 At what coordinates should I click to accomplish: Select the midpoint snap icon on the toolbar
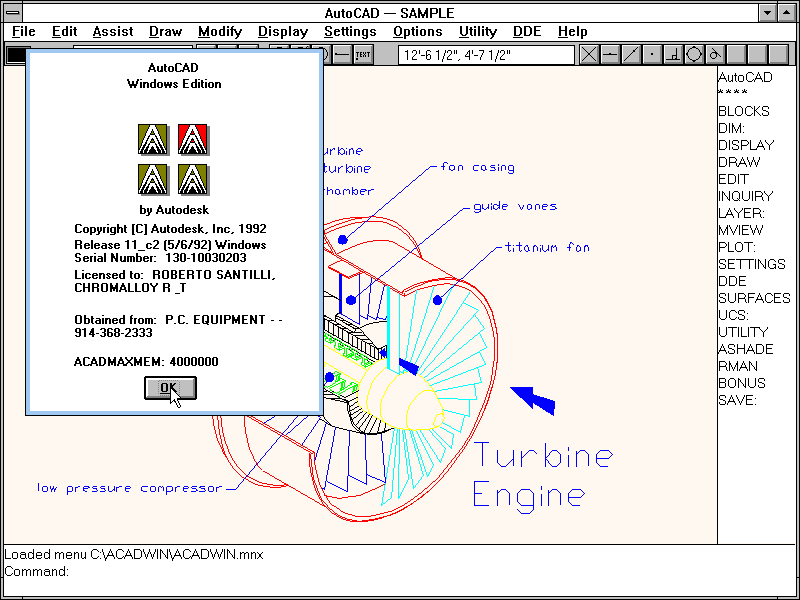(610, 55)
